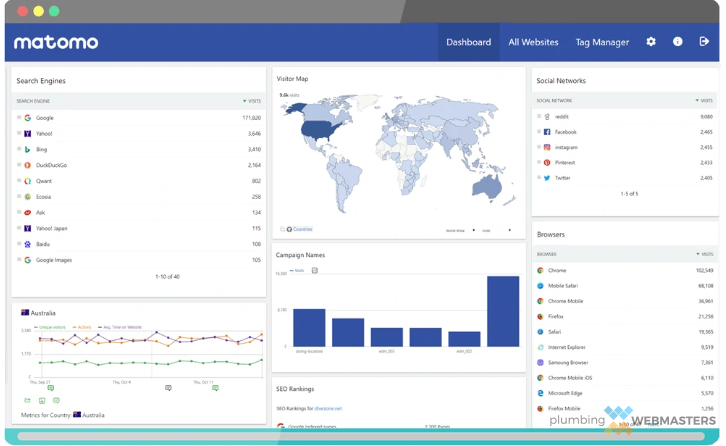Click the Countries link under Visitor Map

click(x=302, y=229)
